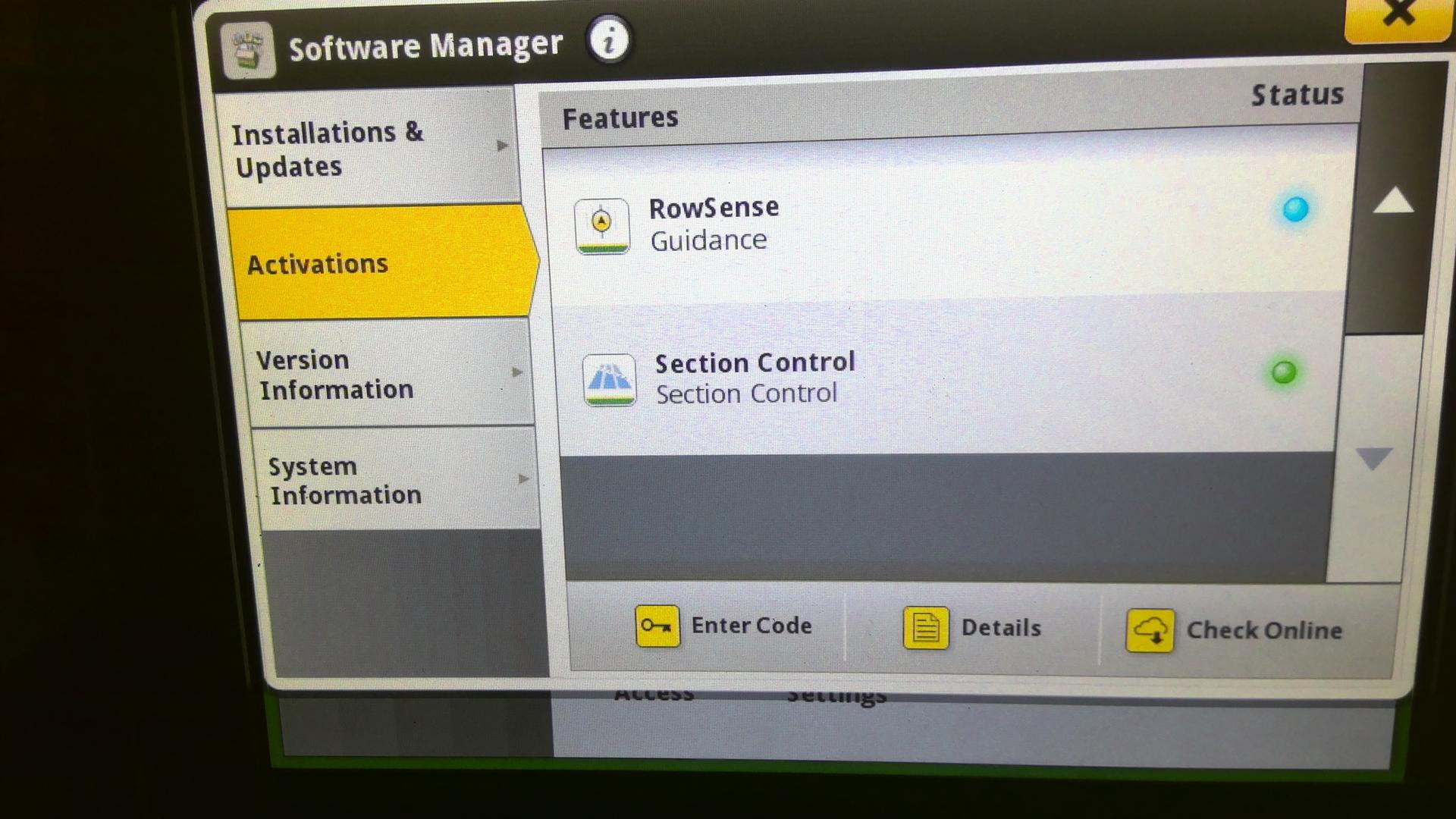Click the Check Online button label
Screen dimensions: 1456x819
[1264, 630]
